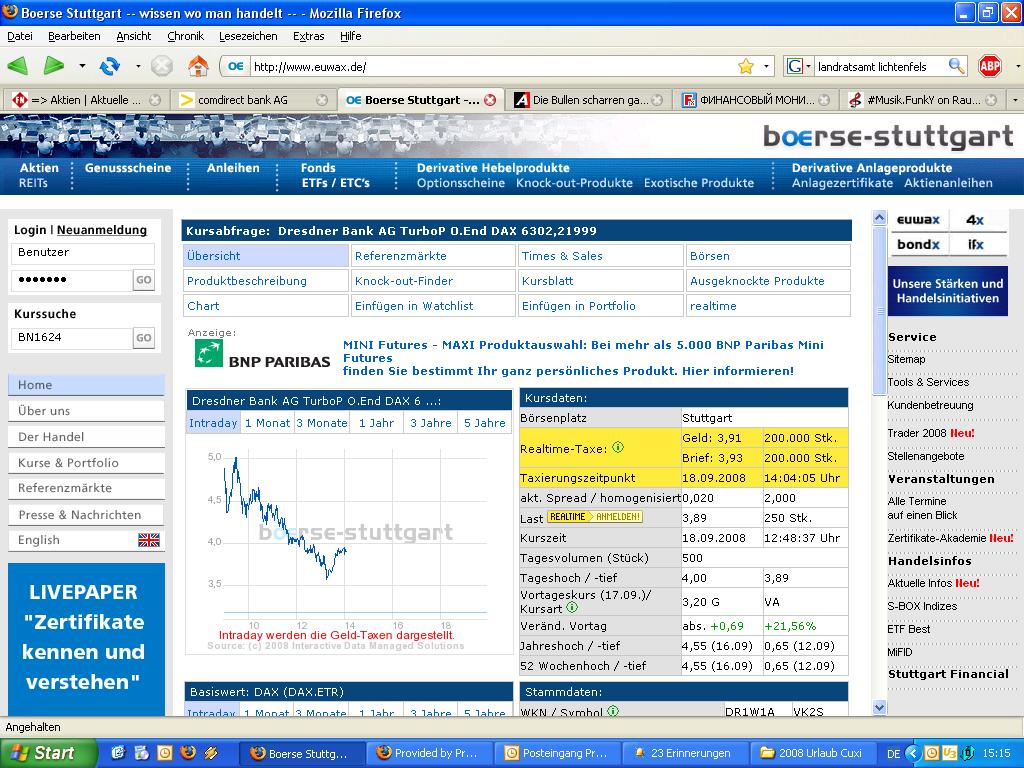The image size is (1024, 768).
Task: Click the DE language indicator in tray
Action: pyautogui.click(x=893, y=753)
